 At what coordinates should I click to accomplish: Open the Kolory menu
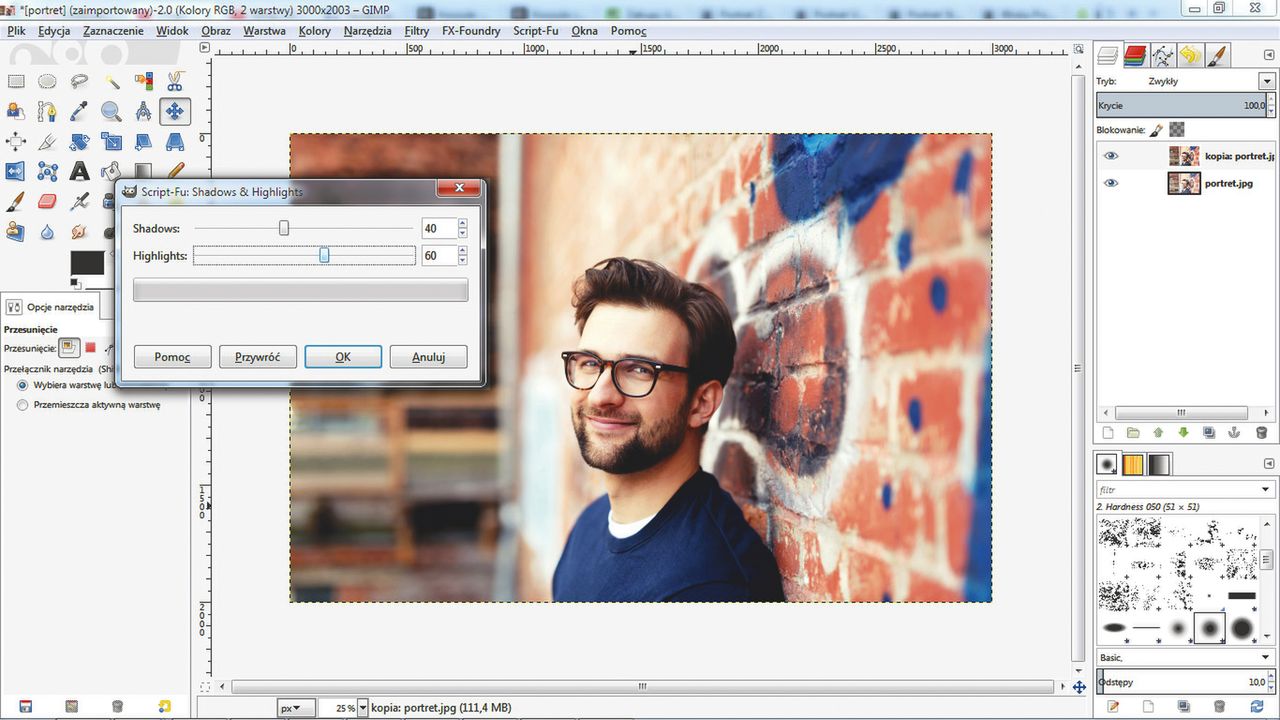coord(315,31)
